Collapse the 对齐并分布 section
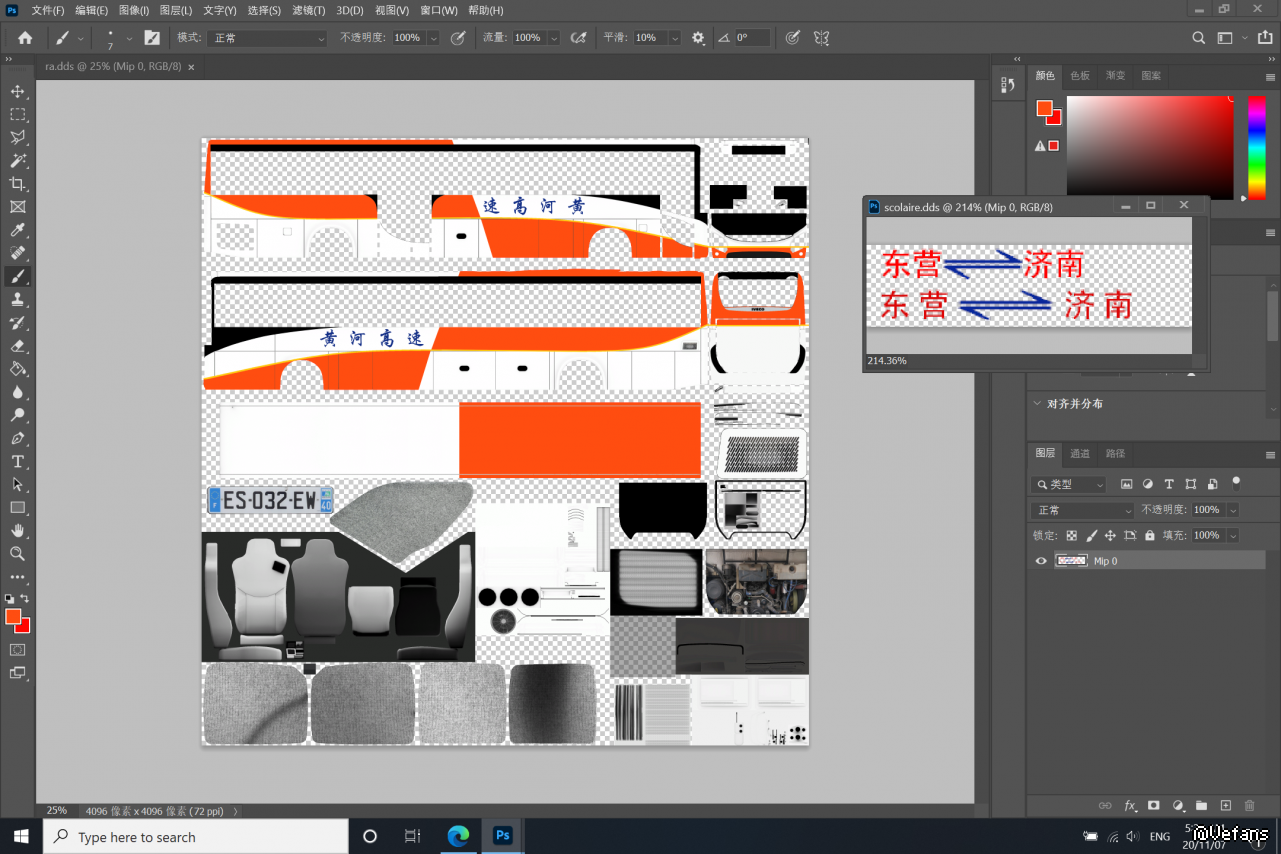The image size is (1281, 854). [1037, 404]
